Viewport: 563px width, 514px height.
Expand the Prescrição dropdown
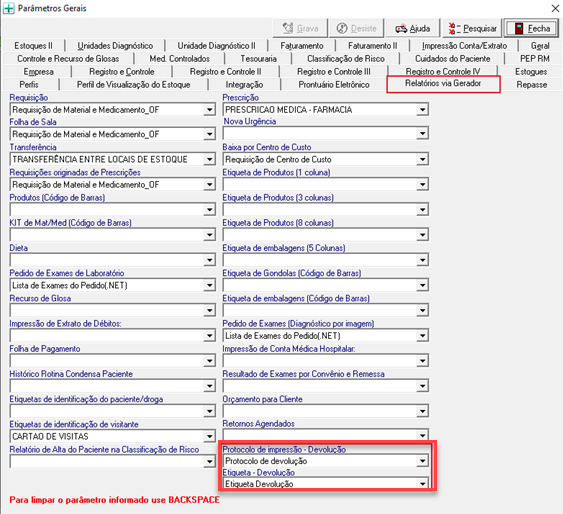422,109
